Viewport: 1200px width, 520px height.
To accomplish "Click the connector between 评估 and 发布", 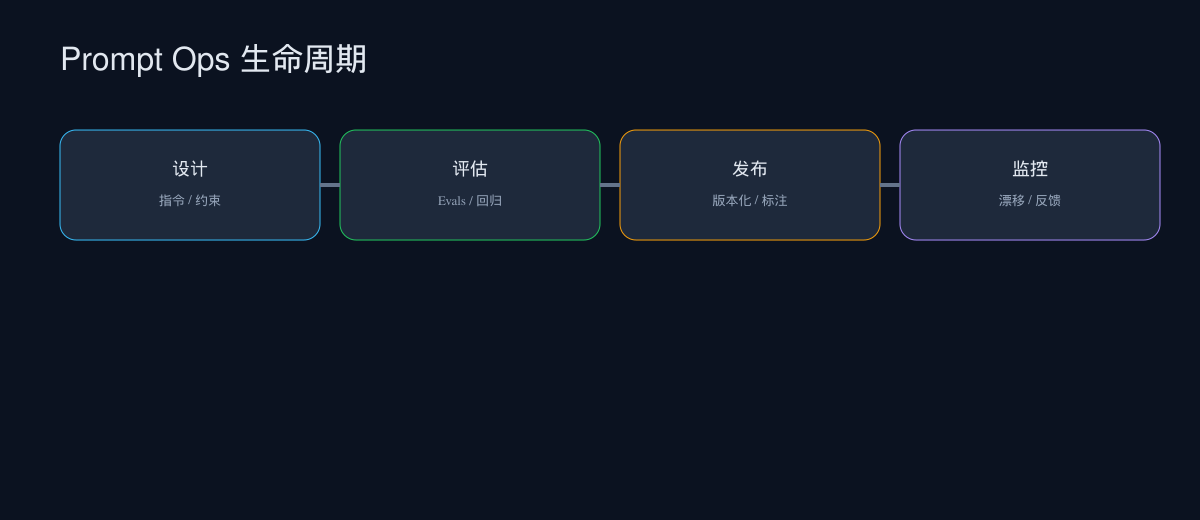I will coord(610,185).
